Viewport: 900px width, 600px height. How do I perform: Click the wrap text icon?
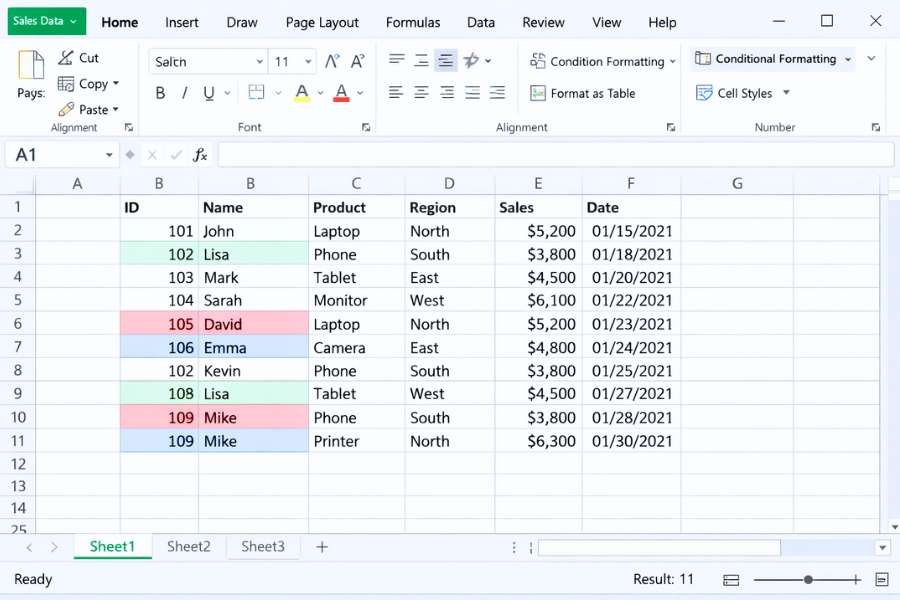click(469, 60)
